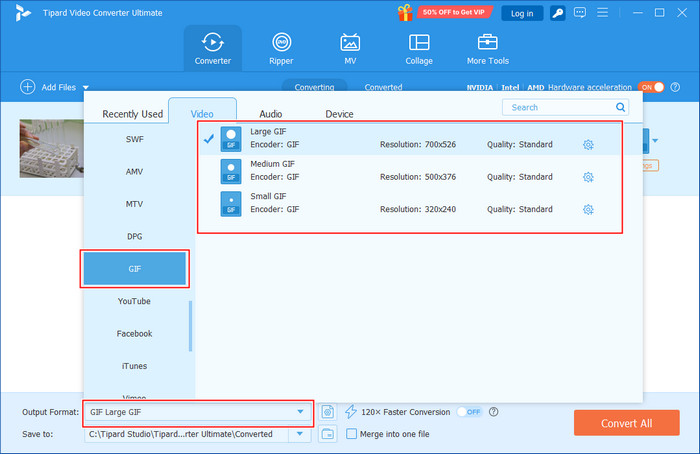The width and height of the screenshot is (700, 454).
Task: Open More Tools toolbox
Action: tap(488, 48)
